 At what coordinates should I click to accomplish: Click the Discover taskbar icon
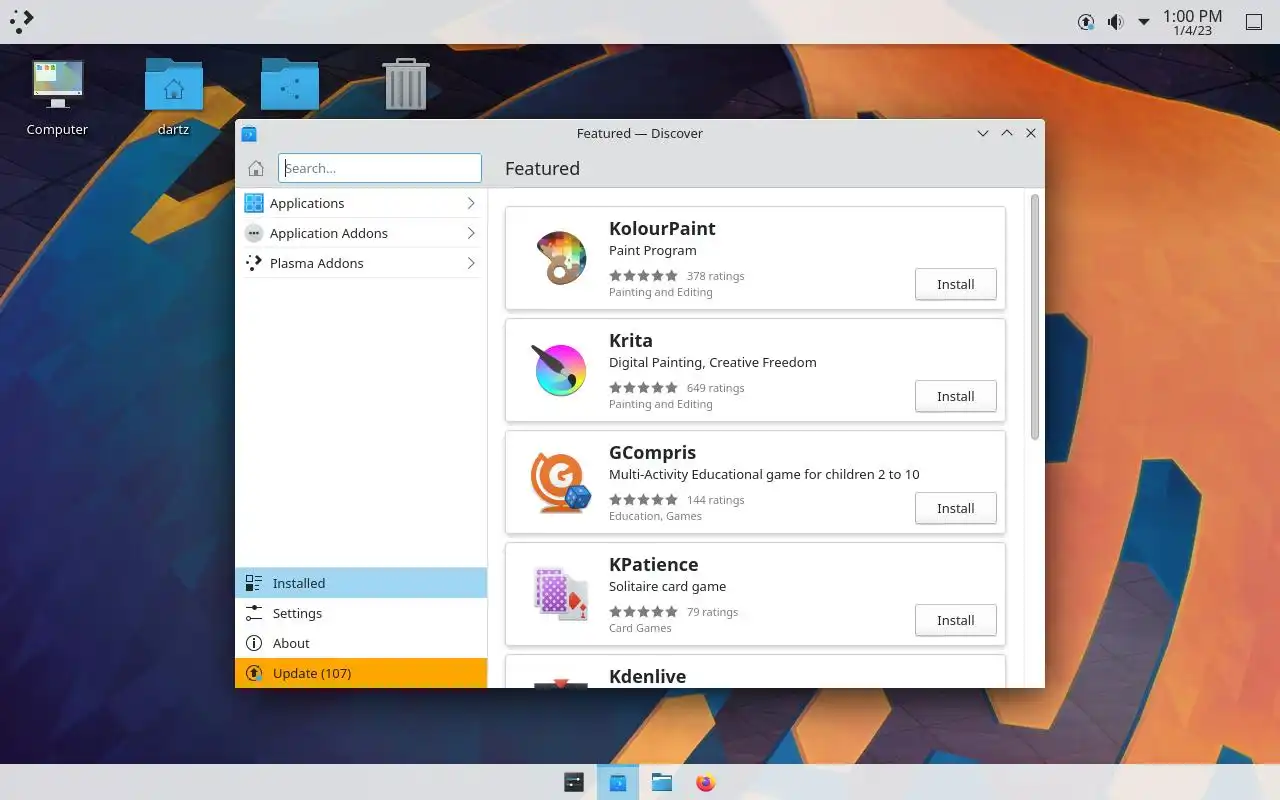click(618, 782)
